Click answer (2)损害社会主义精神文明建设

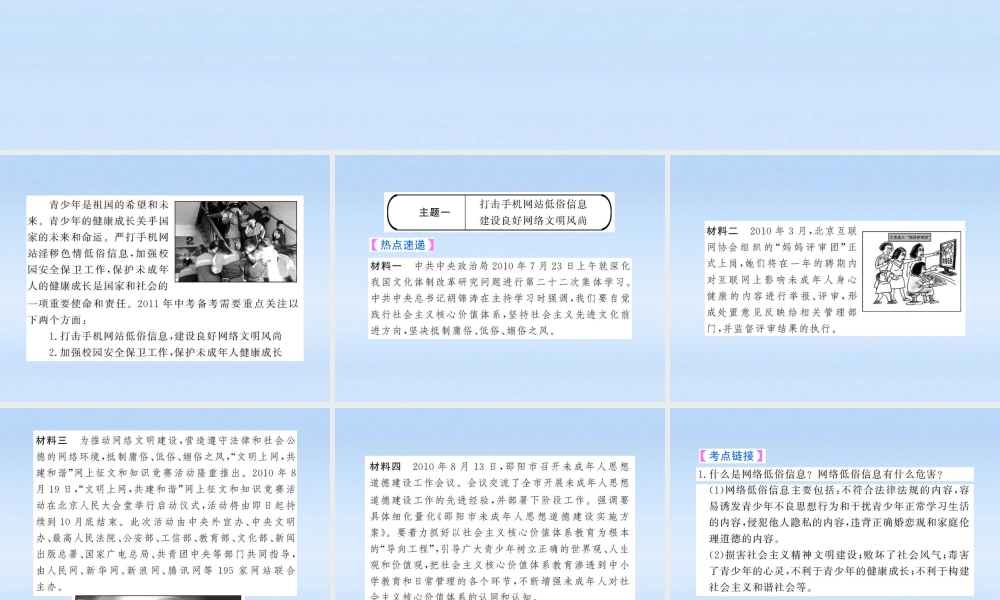(839, 571)
